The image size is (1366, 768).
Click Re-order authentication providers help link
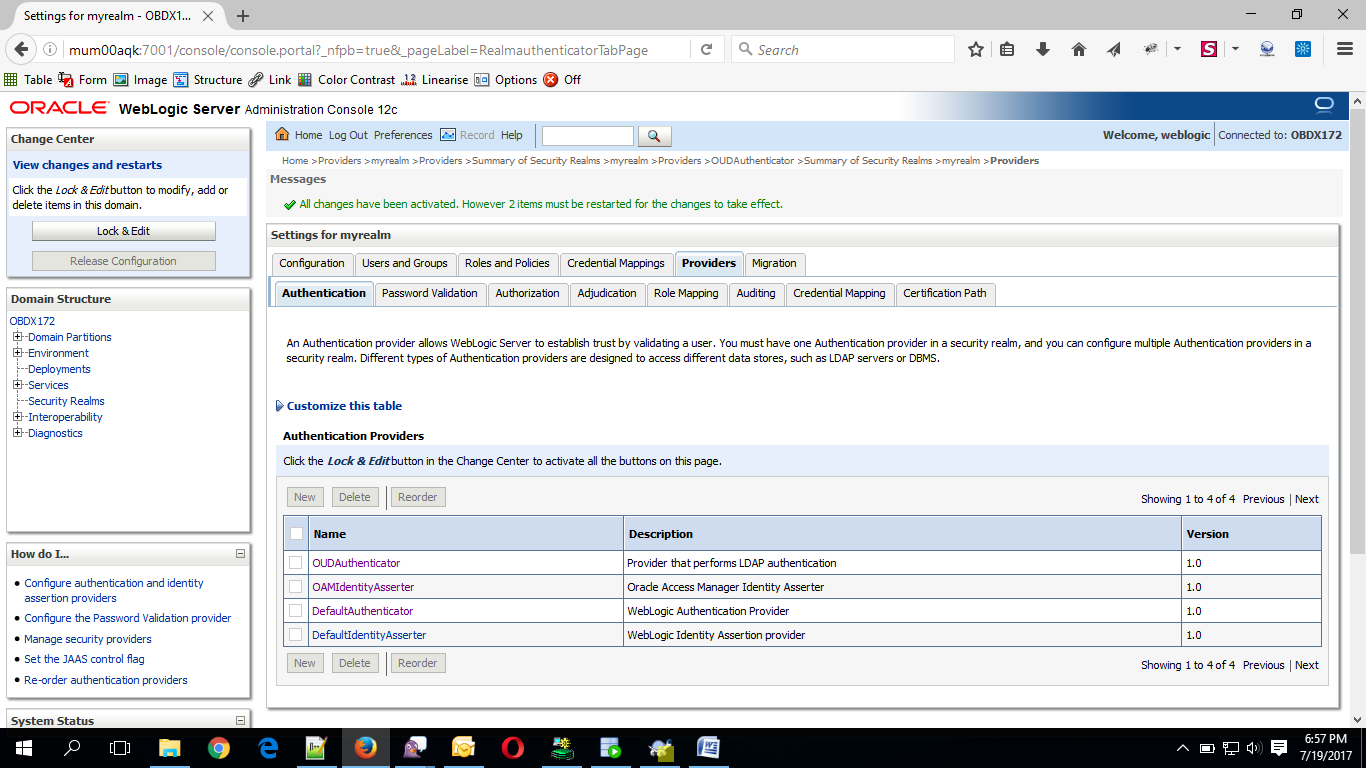coord(106,680)
